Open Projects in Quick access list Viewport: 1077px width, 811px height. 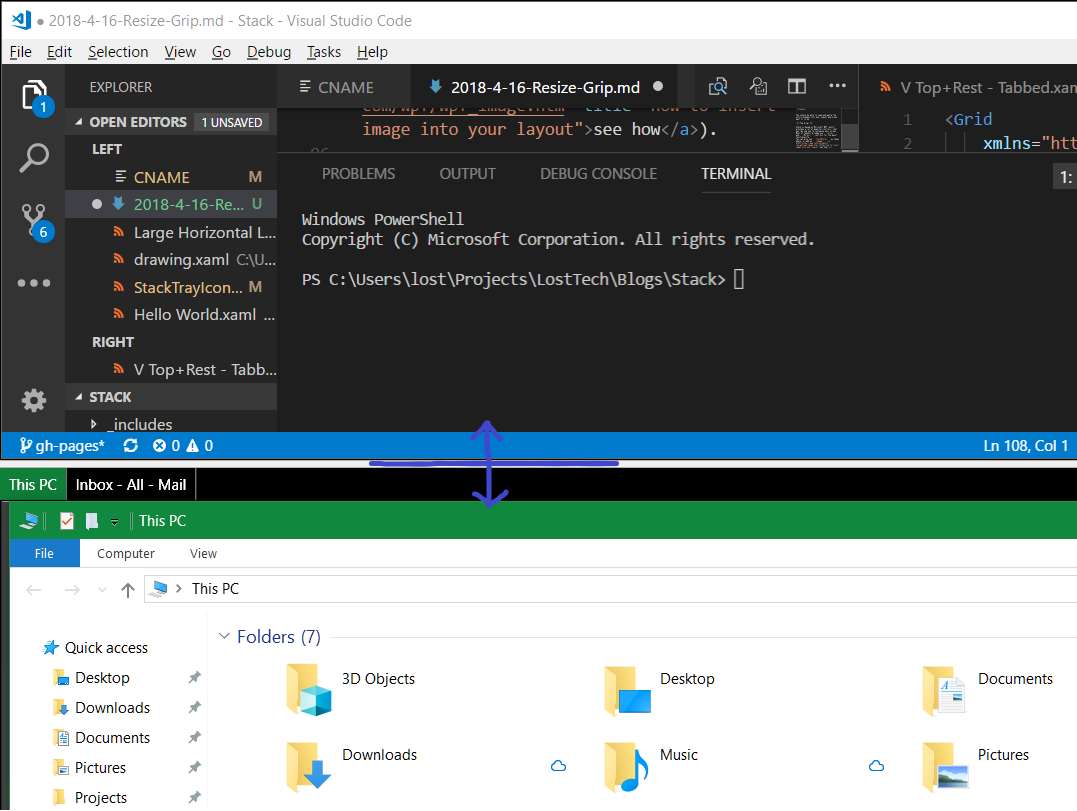point(91,797)
